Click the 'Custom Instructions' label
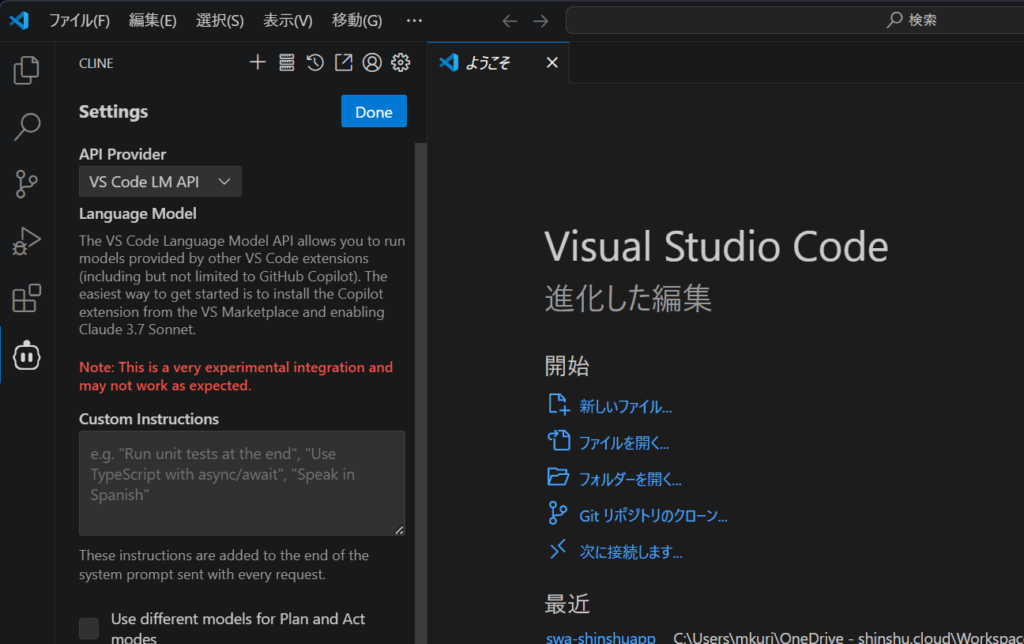 pos(149,419)
